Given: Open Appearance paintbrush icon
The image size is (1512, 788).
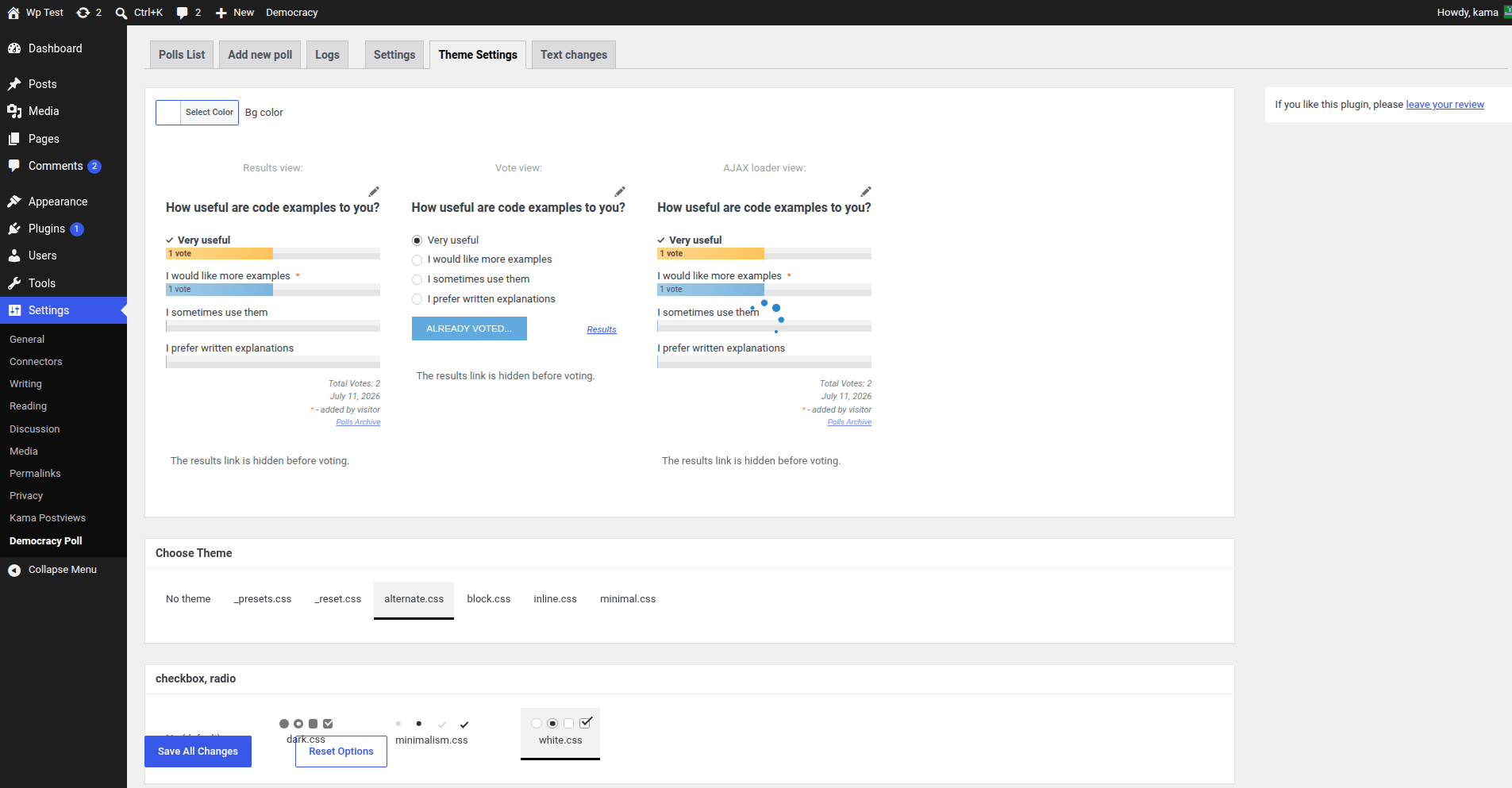Looking at the screenshot, I should (x=14, y=202).
